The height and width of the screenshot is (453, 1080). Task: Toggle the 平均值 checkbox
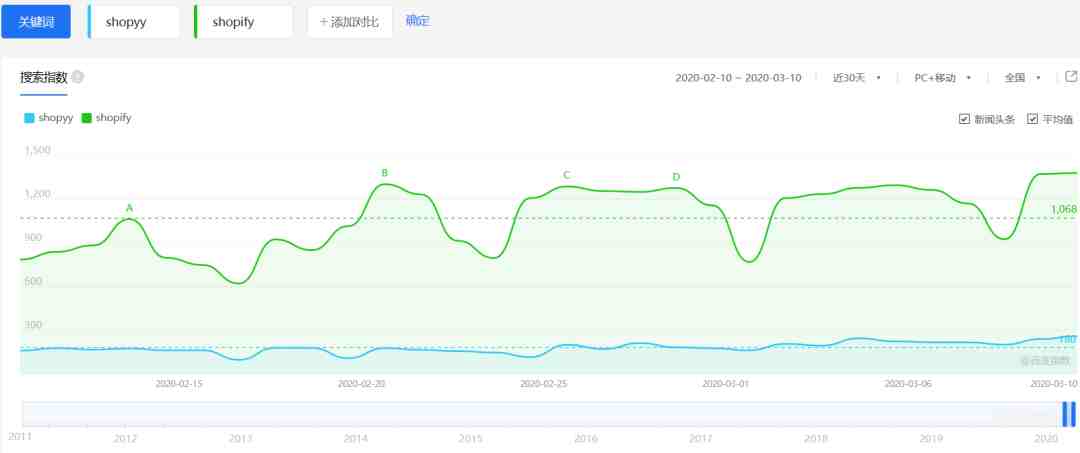1032,119
